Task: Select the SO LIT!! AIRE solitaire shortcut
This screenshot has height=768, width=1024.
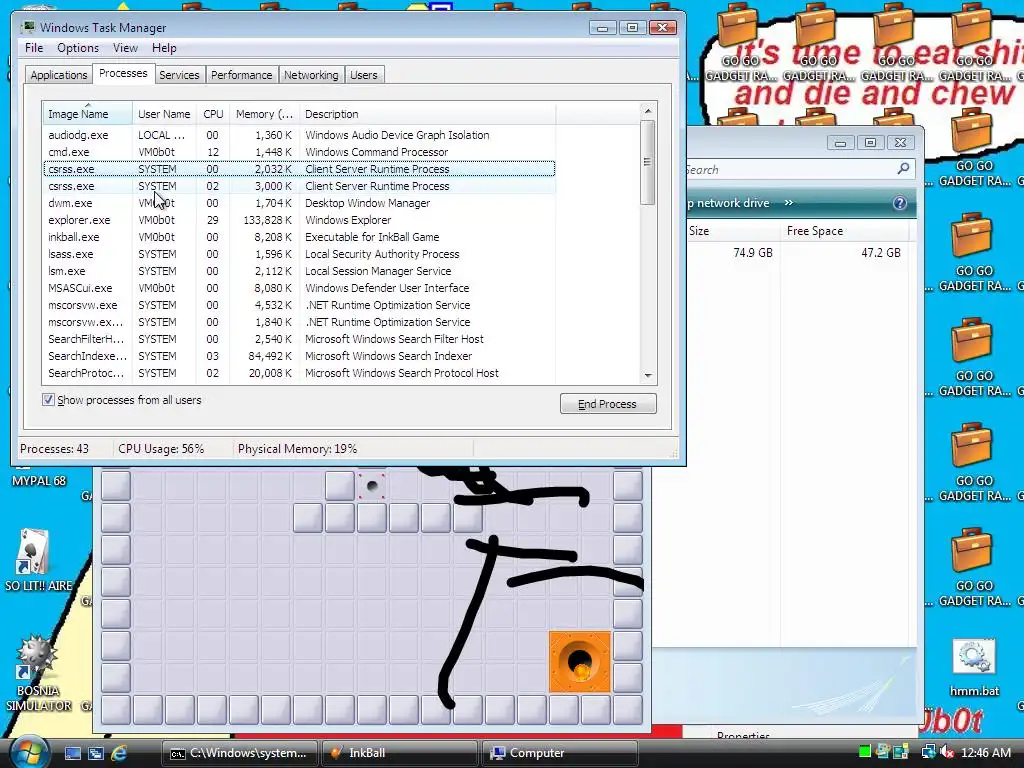Action: [x=38, y=560]
